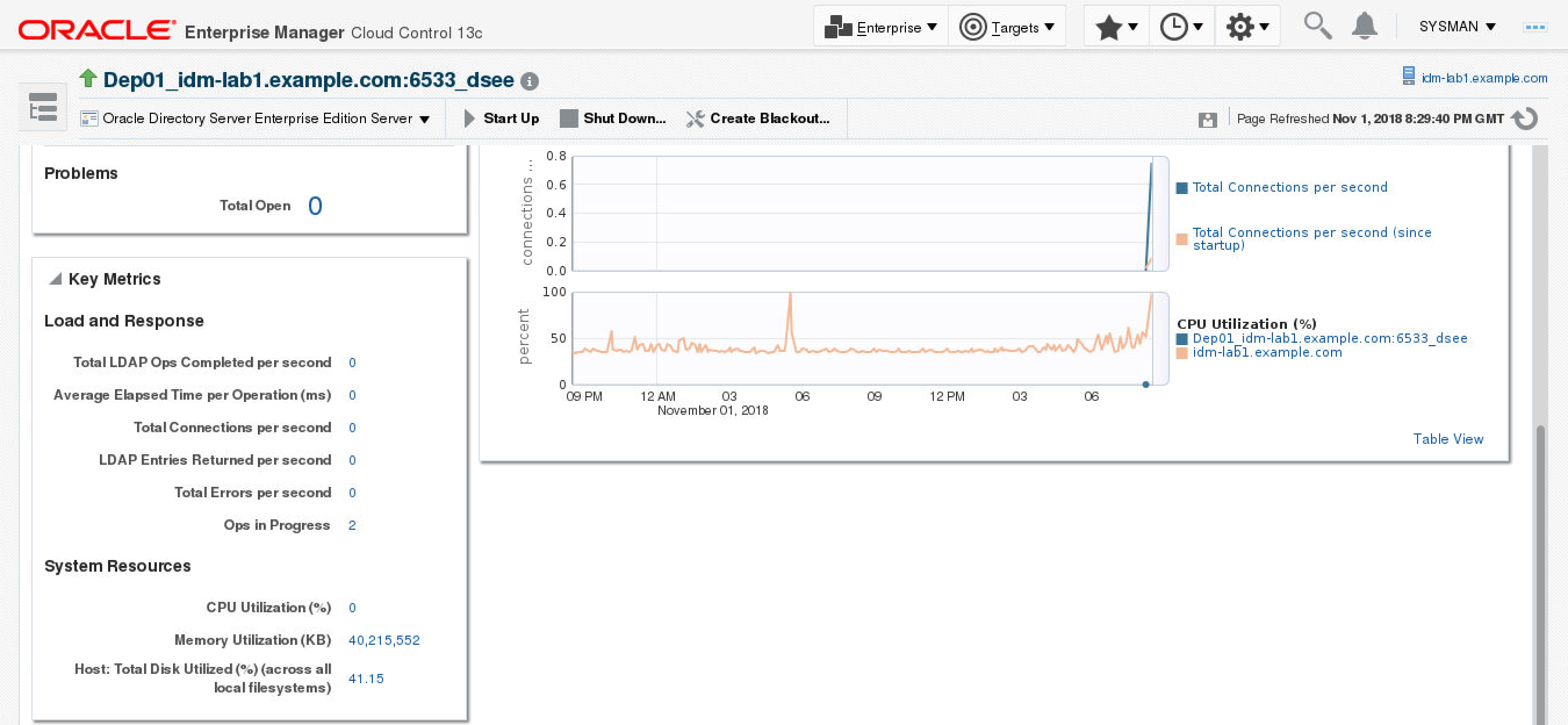Click the search magnifier icon

coord(1317,26)
